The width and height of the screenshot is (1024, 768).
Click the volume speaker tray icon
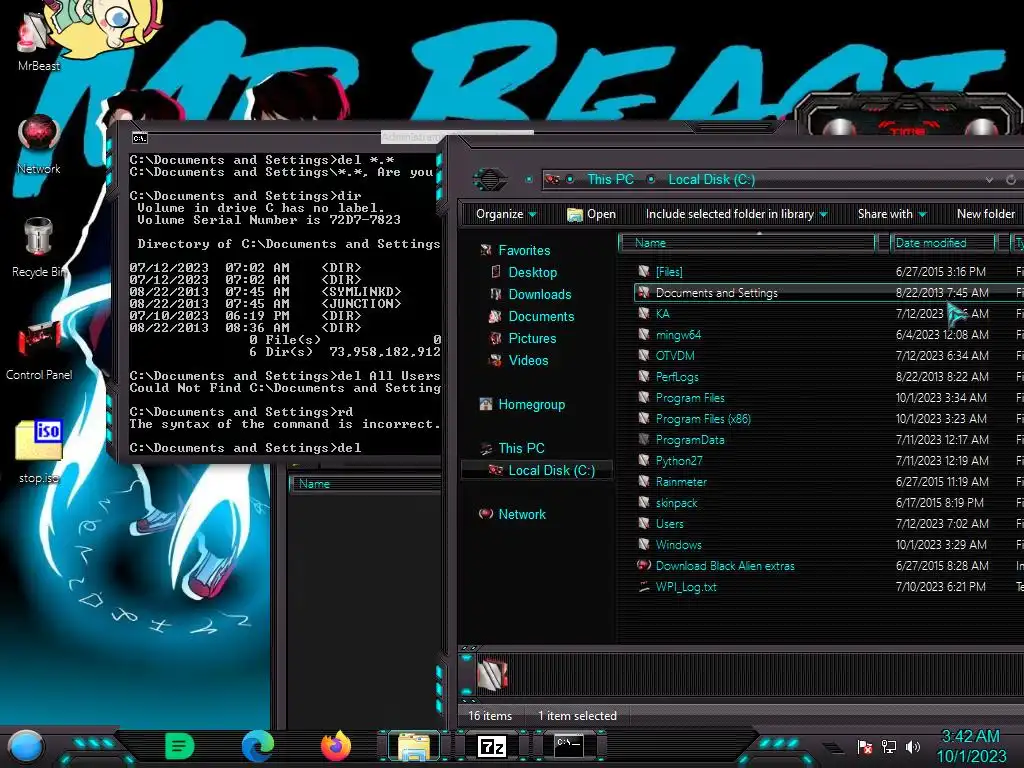[x=913, y=746]
